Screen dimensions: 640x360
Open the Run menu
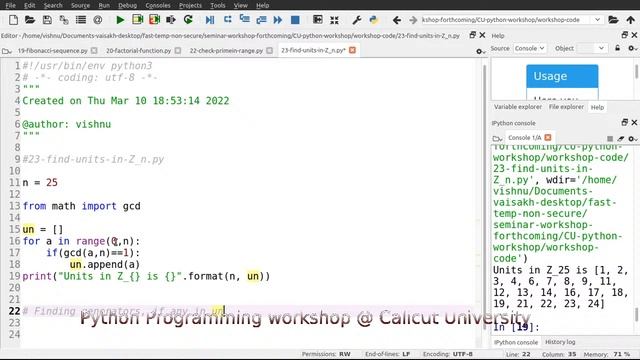pyautogui.click(x=104, y=5)
